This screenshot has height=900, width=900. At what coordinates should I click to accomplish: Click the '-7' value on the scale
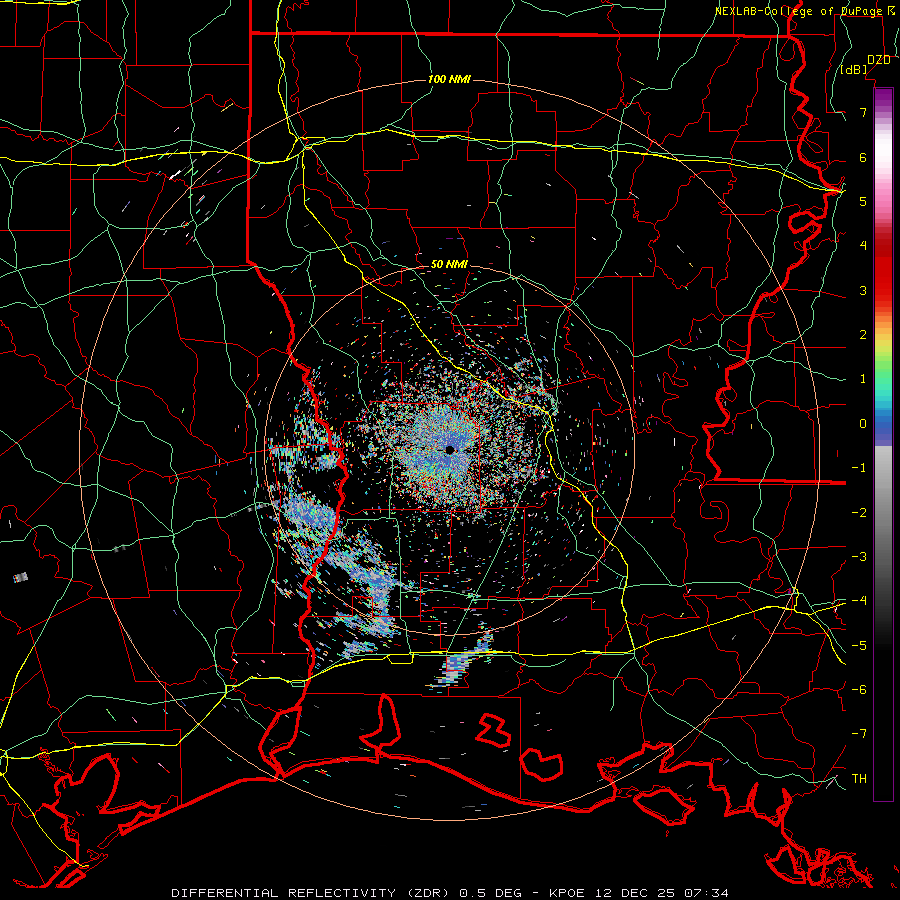pyautogui.click(x=859, y=734)
